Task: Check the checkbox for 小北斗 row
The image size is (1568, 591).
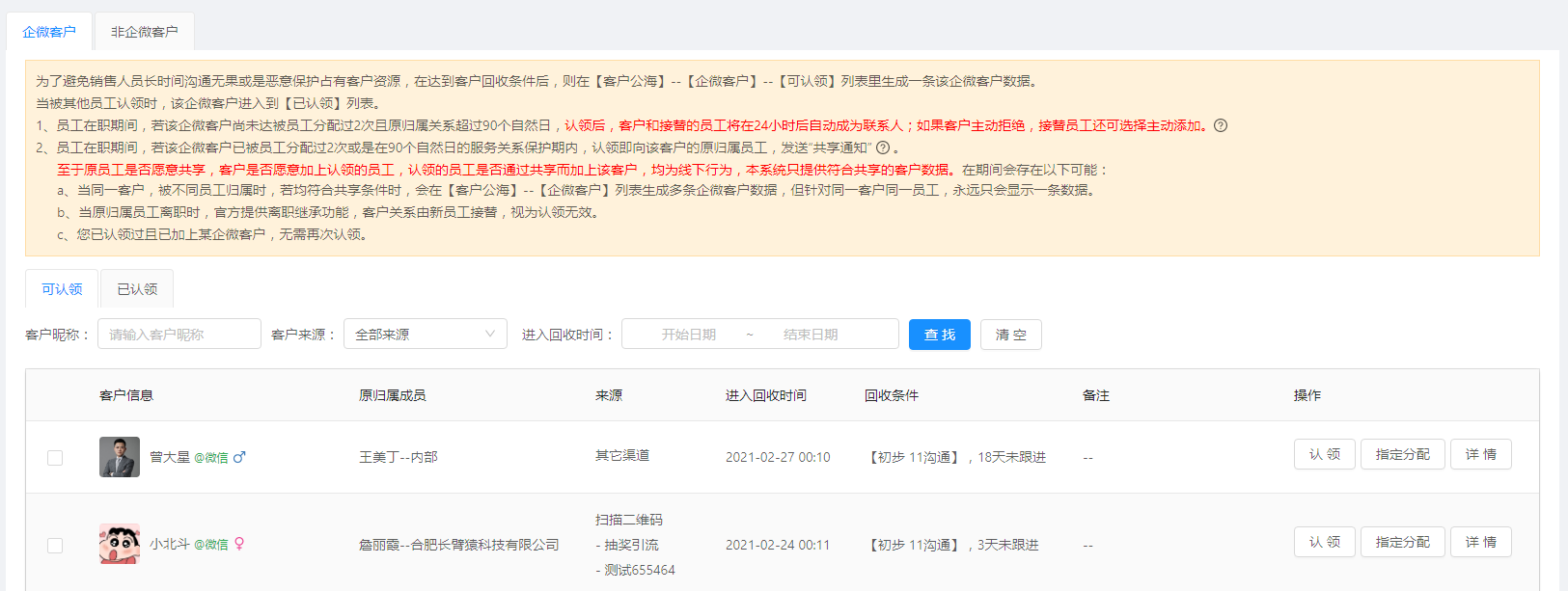Action: point(55,546)
